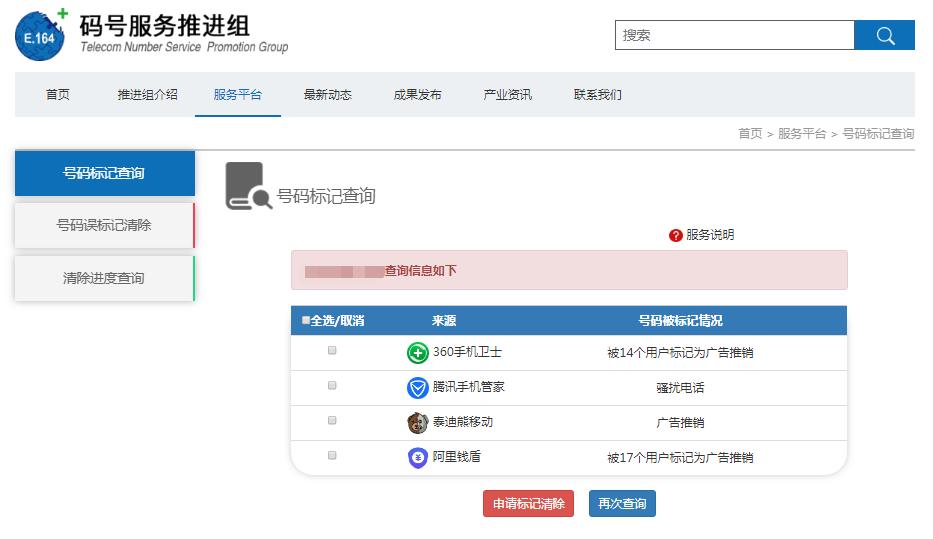Open 产业资讯 navigation item
Viewport: 933px width, 539px height.
(x=507, y=95)
